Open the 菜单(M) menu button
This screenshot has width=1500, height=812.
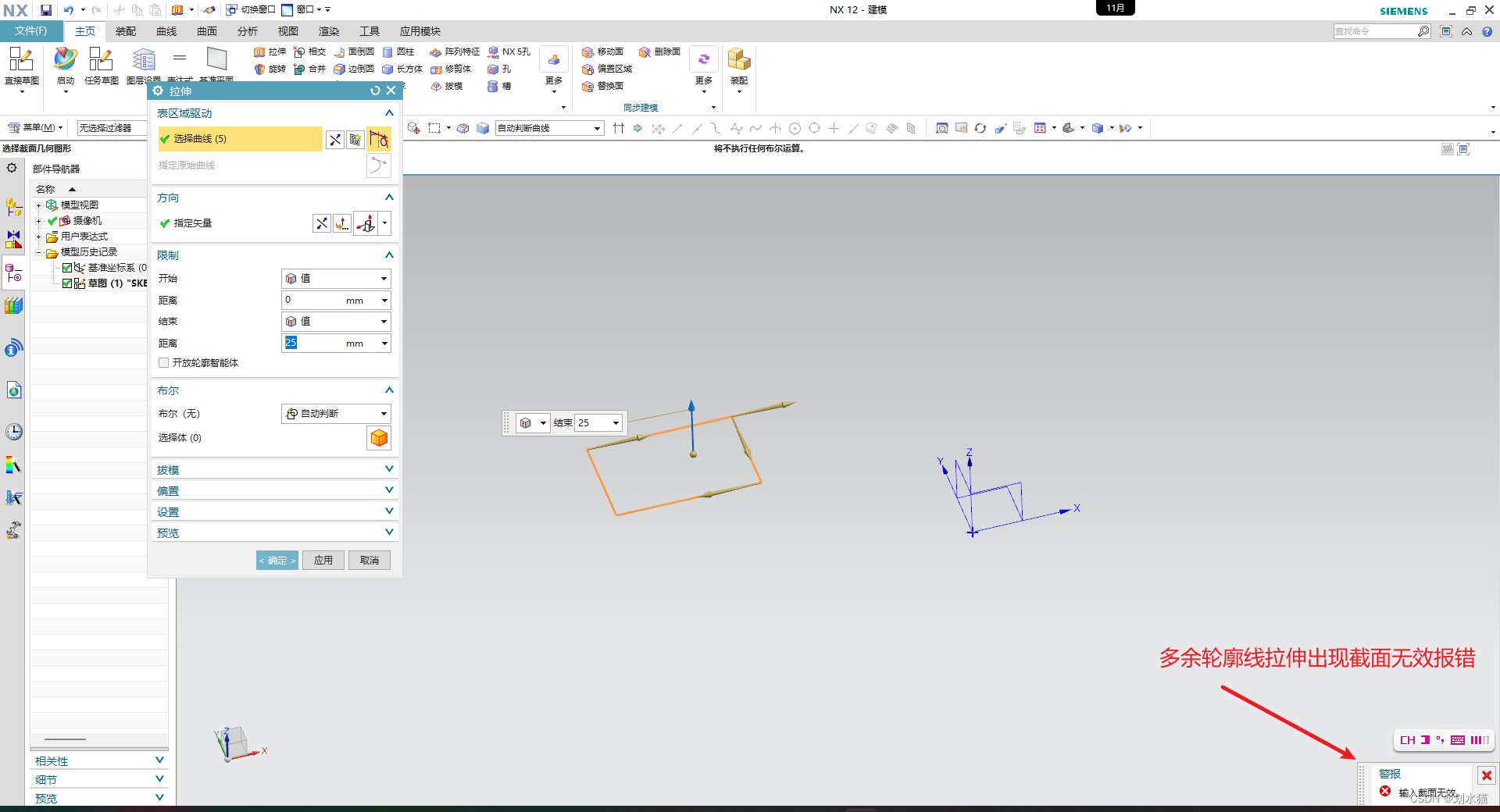pyautogui.click(x=35, y=128)
